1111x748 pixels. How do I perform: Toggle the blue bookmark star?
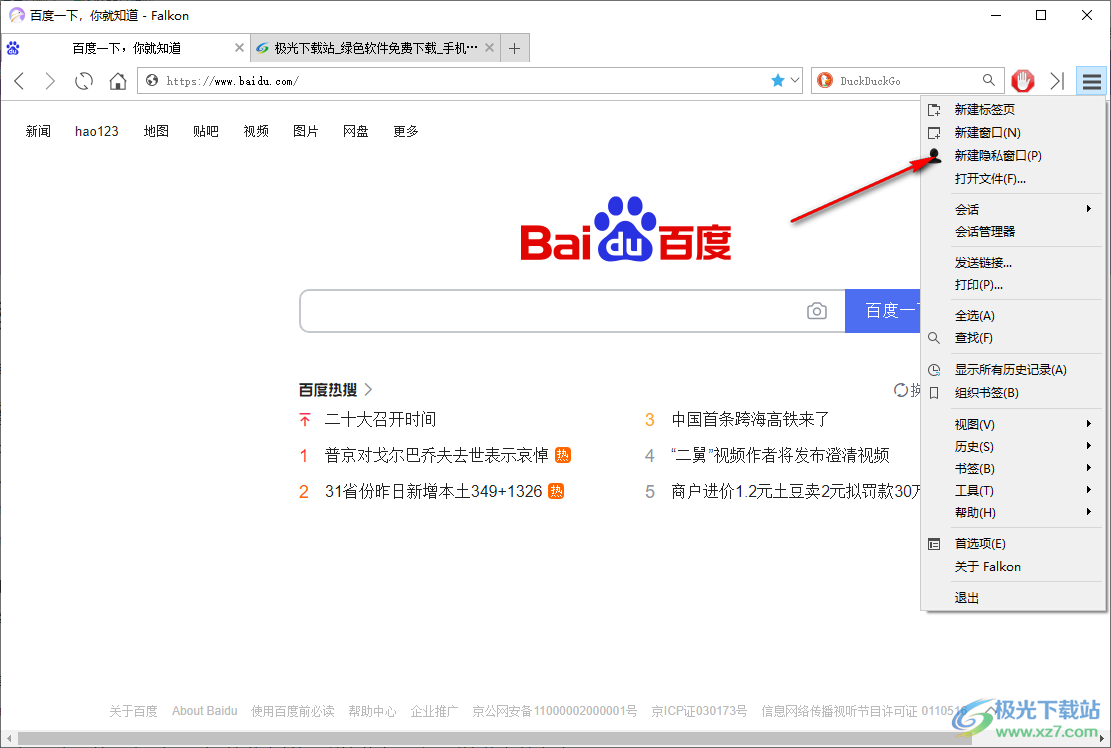point(778,81)
